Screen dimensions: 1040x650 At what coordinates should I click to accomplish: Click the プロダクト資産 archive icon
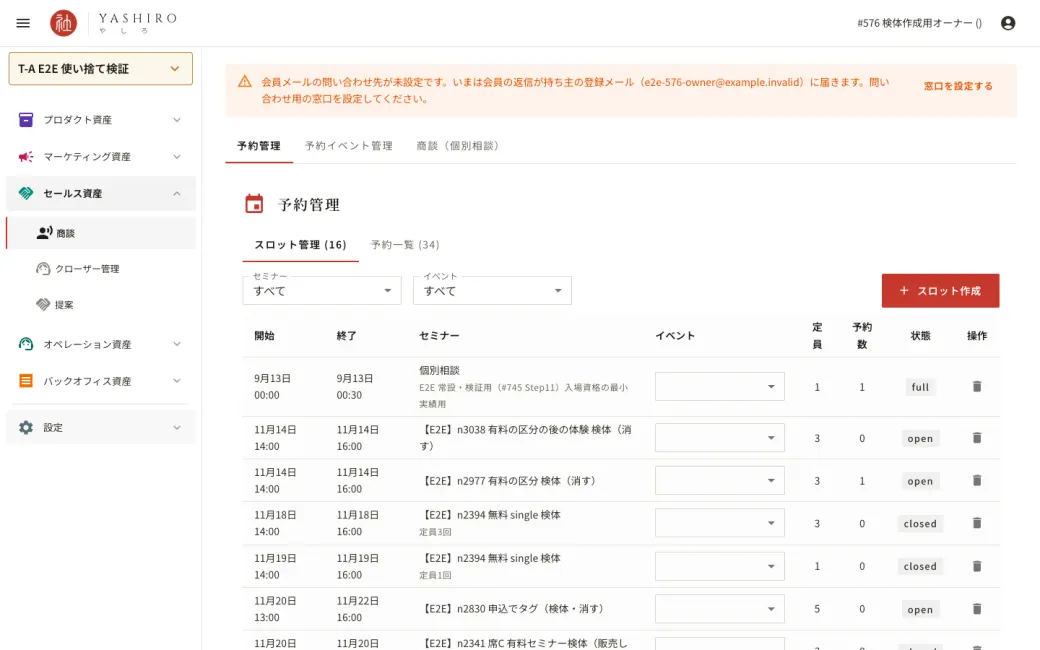26,119
